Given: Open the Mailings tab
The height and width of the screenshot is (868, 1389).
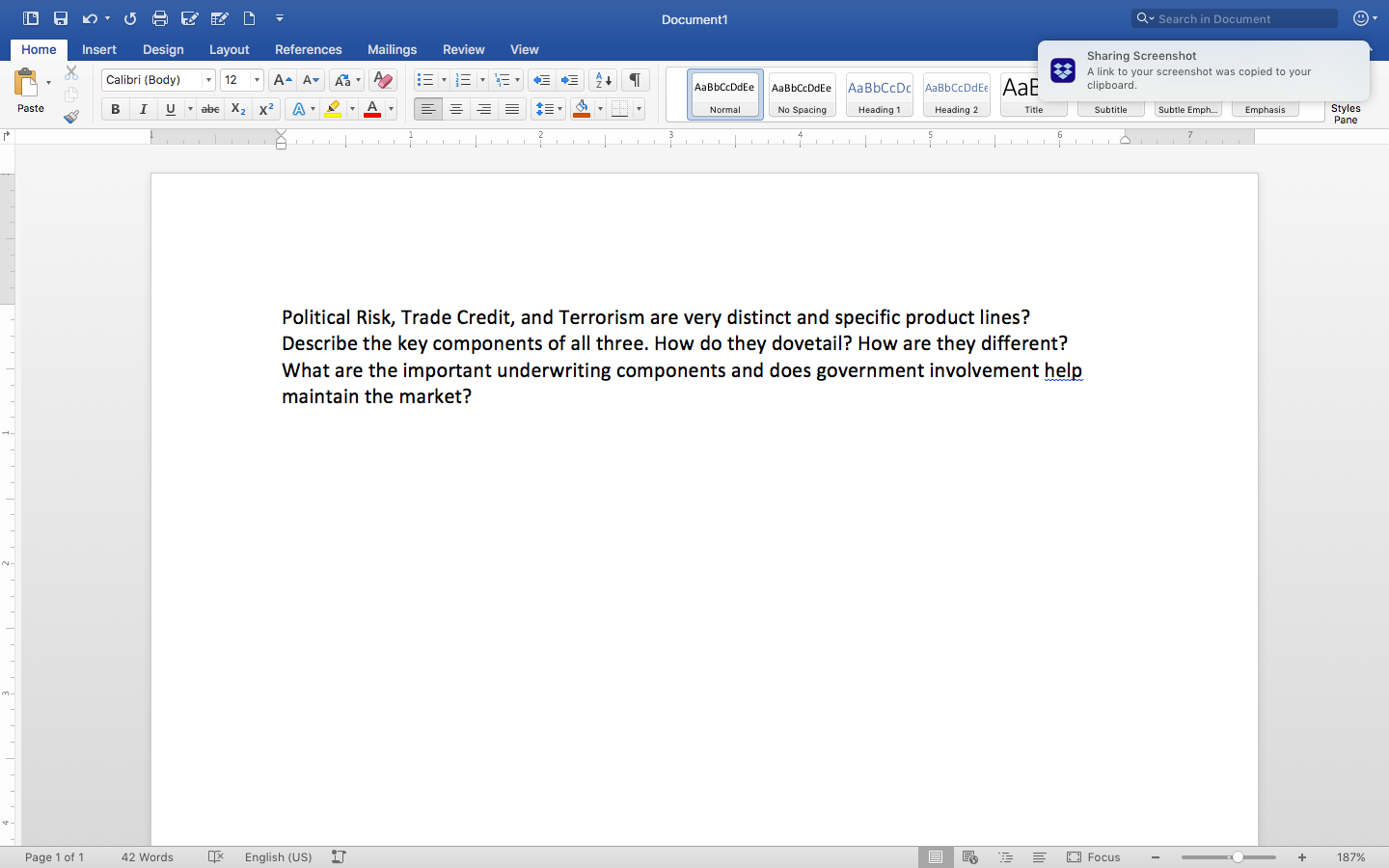Looking at the screenshot, I should (x=392, y=49).
